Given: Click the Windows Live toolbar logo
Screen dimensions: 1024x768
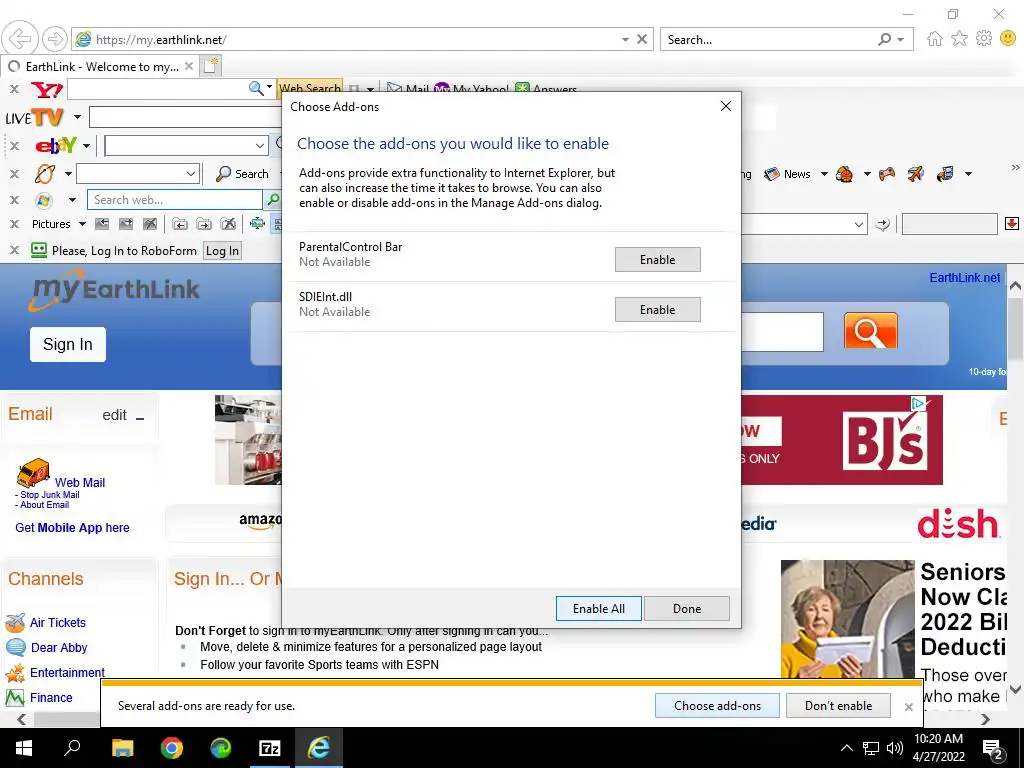Looking at the screenshot, I should (44, 200).
